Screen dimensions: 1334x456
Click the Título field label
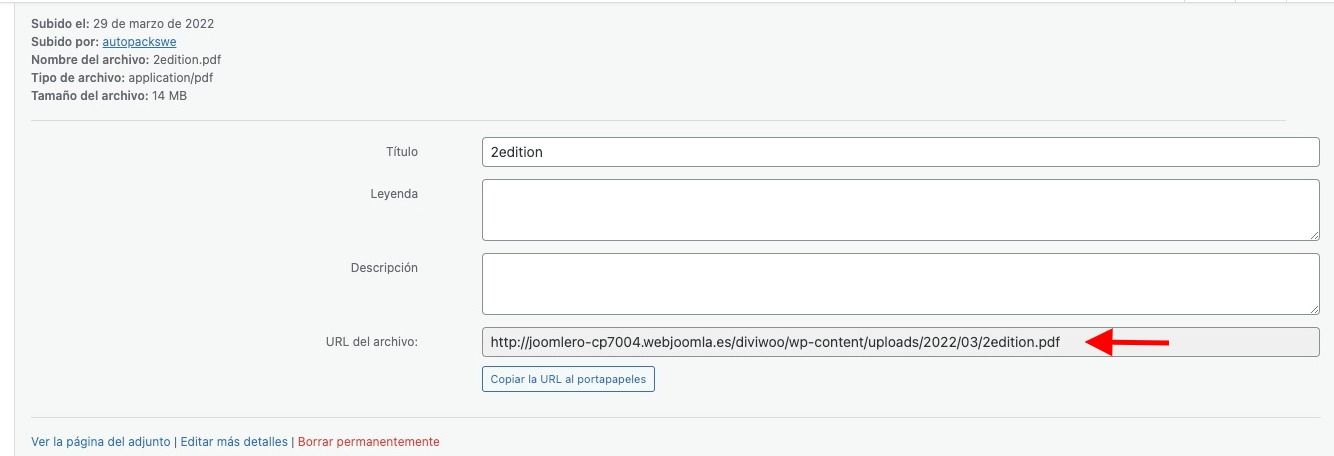click(x=401, y=152)
